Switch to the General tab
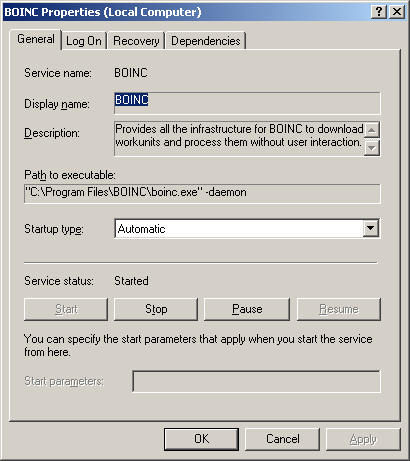410x461 pixels. [36, 40]
